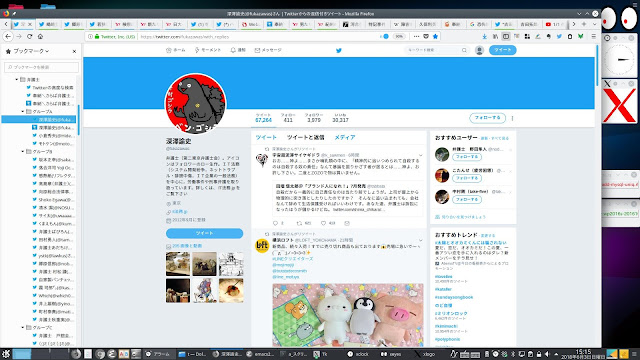Open the account avatar menu in header
Image resolution: width=640 pixels, height=360 pixels.
point(479,50)
